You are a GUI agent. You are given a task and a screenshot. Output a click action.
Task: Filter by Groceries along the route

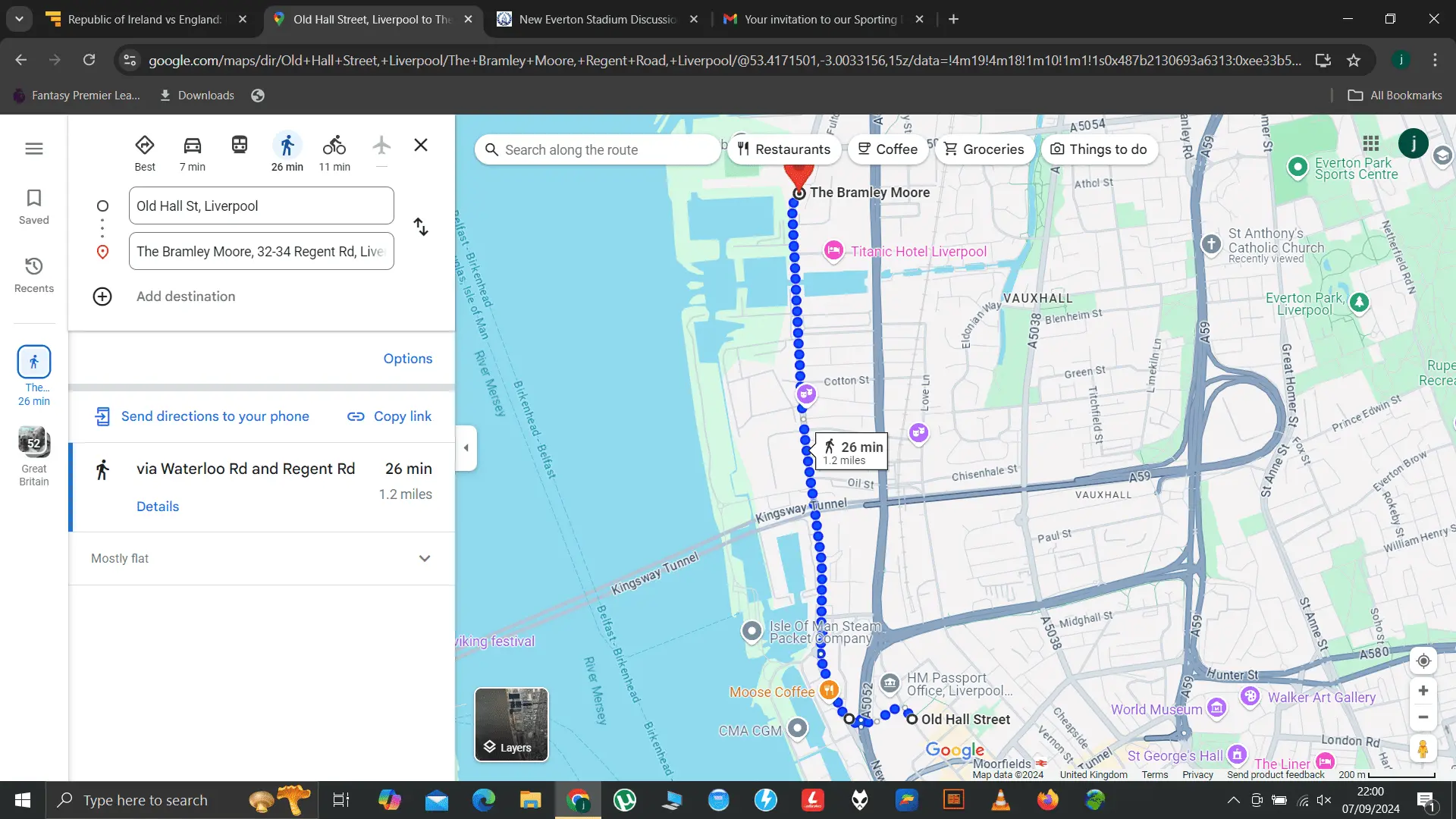coord(984,149)
